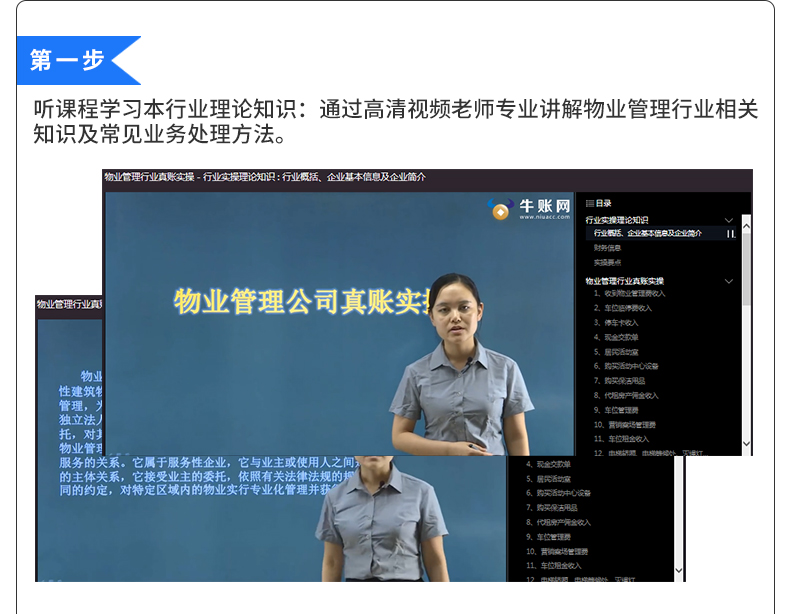Click the scrollbar thumb in the front player's list

[747, 268]
